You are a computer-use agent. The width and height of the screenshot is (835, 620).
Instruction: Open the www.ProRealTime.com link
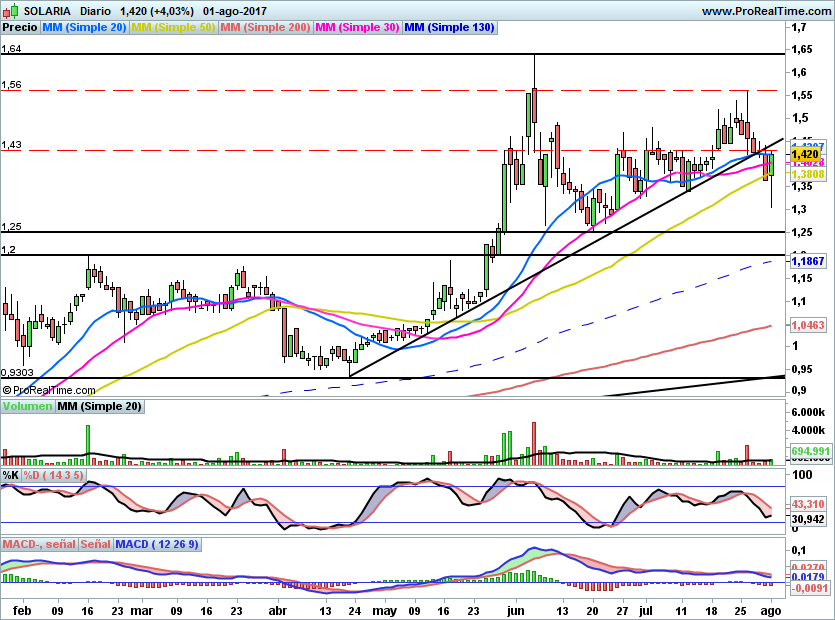(766, 11)
